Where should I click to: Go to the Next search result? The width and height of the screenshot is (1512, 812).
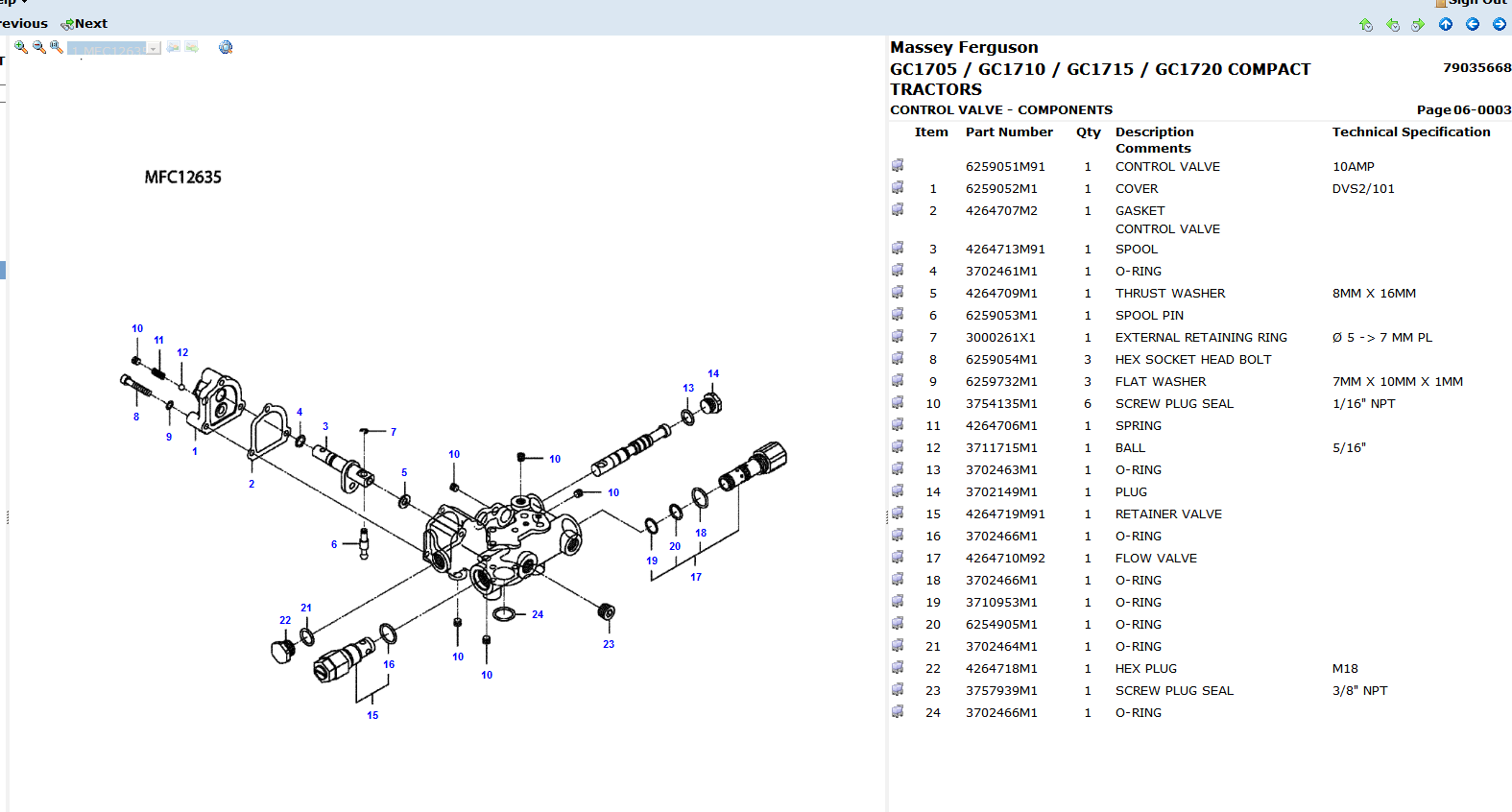click(84, 24)
